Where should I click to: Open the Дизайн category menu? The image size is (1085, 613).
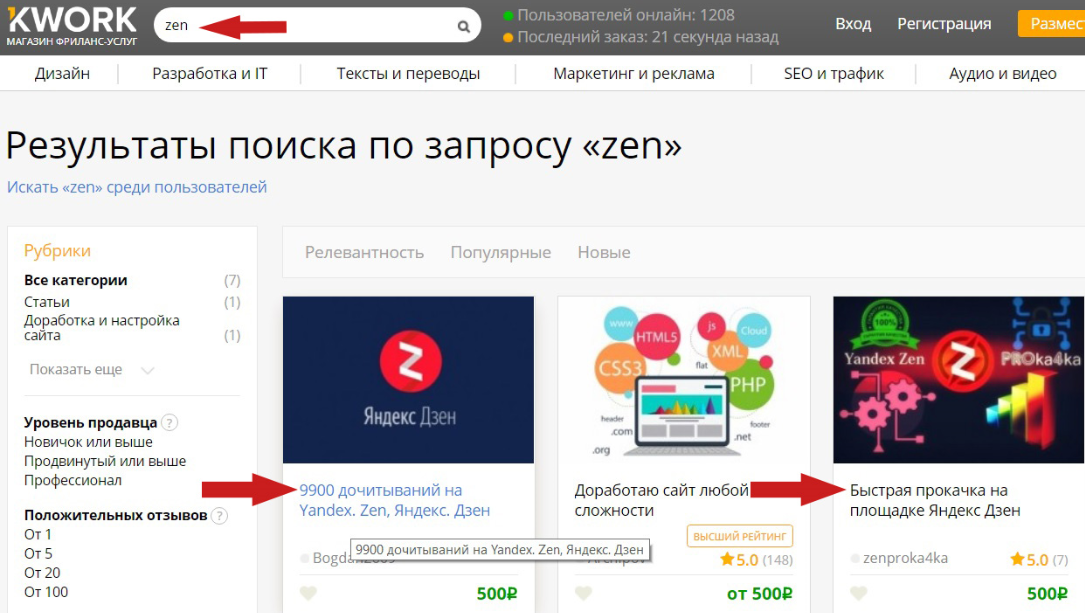(x=62, y=73)
